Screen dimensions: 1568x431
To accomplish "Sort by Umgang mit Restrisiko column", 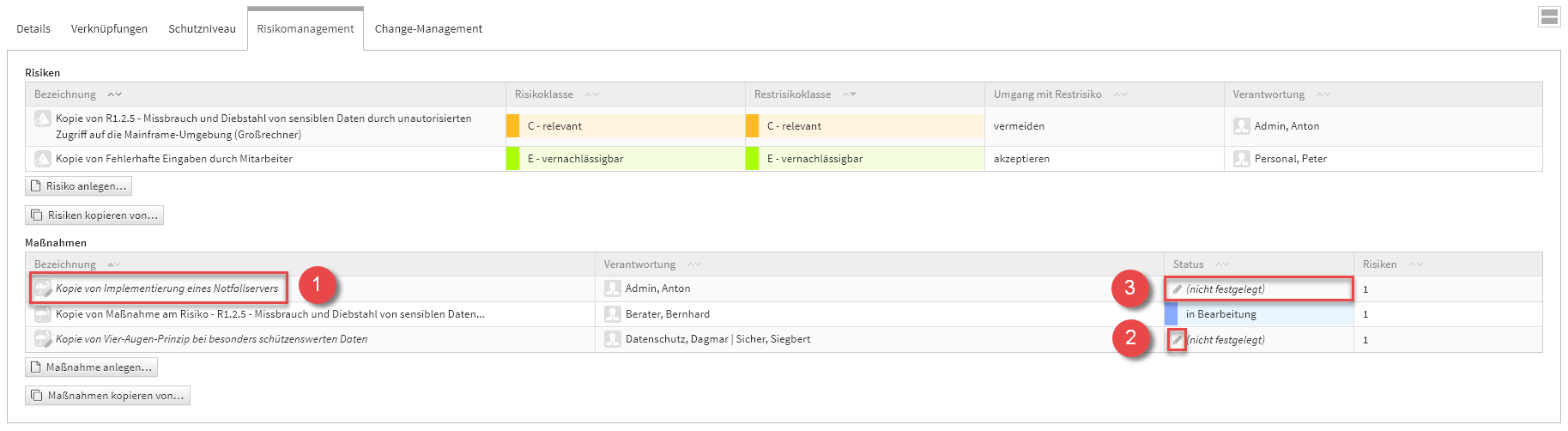I will 1120,94.
